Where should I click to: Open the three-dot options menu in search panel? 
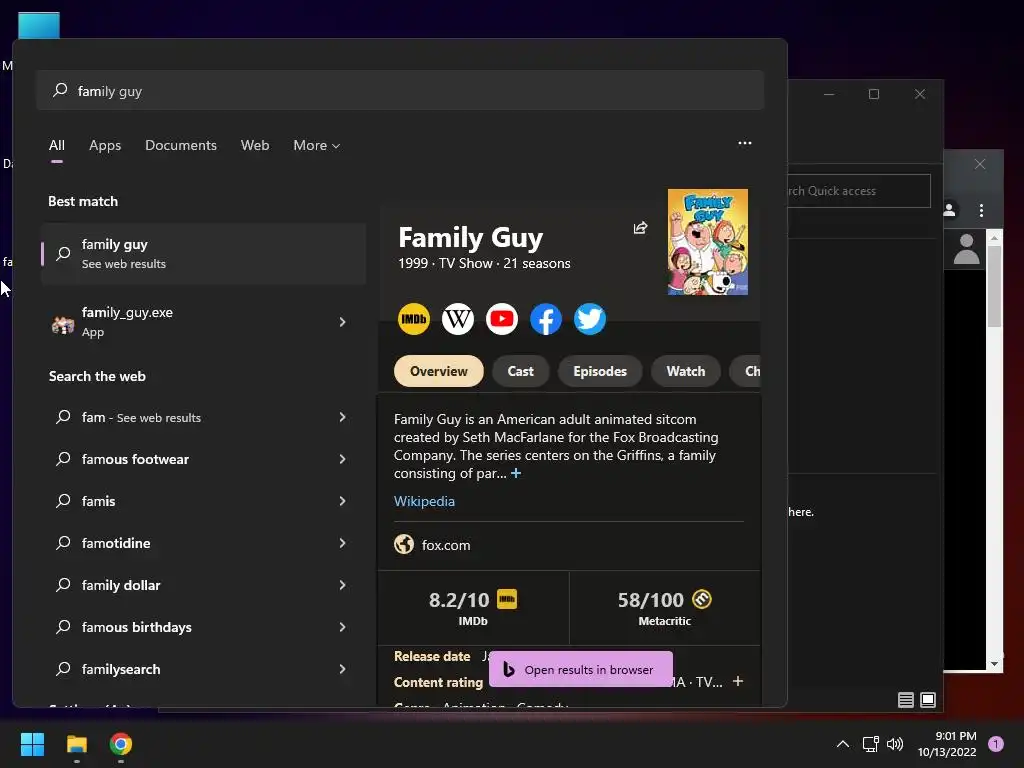coord(744,143)
